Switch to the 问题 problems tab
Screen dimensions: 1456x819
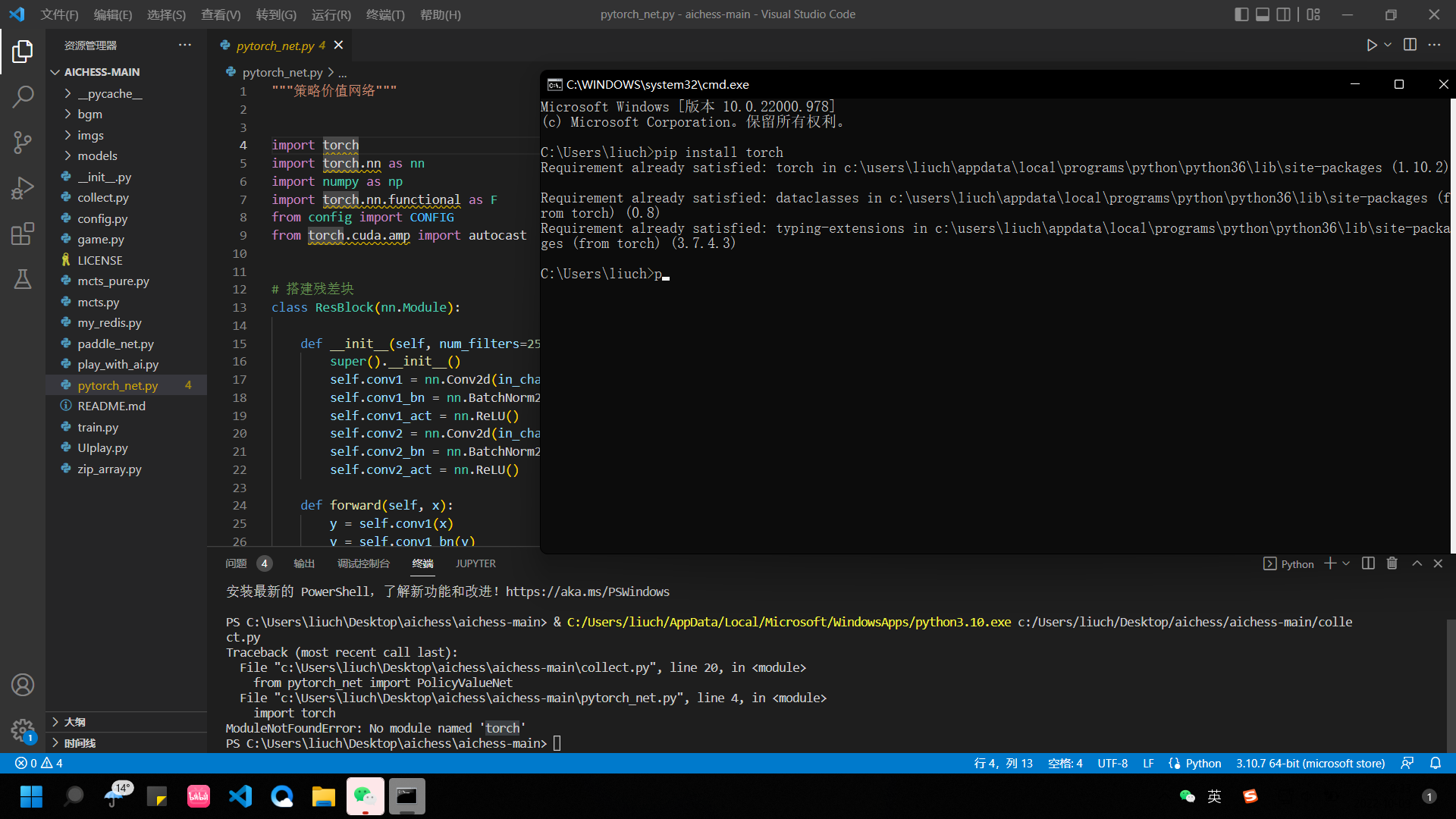point(236,563)
